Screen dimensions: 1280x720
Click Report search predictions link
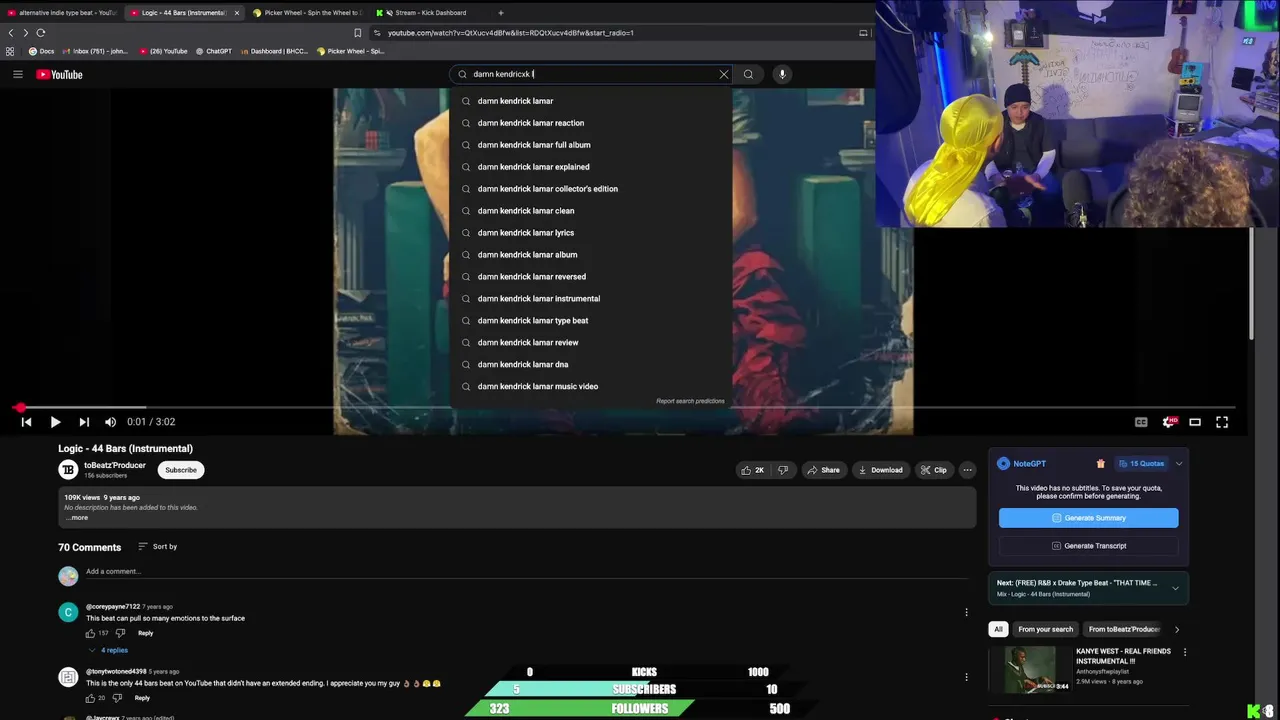(x=690, y=401)
